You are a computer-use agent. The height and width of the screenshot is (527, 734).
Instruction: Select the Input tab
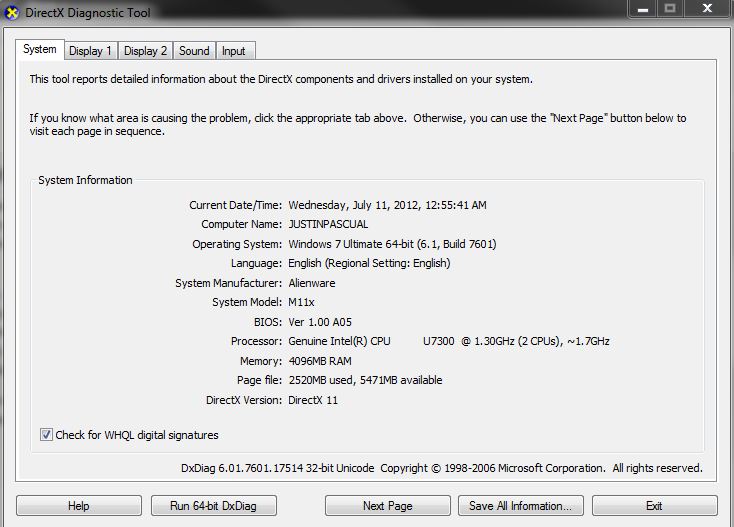[x=234, y=51]
